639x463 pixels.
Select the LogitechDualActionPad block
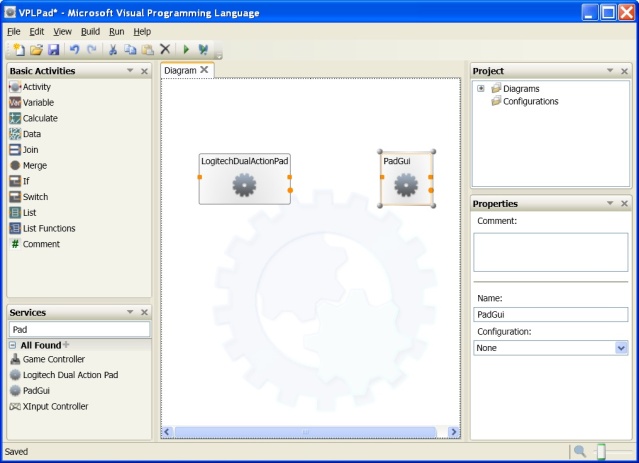(x=245, y=179)
